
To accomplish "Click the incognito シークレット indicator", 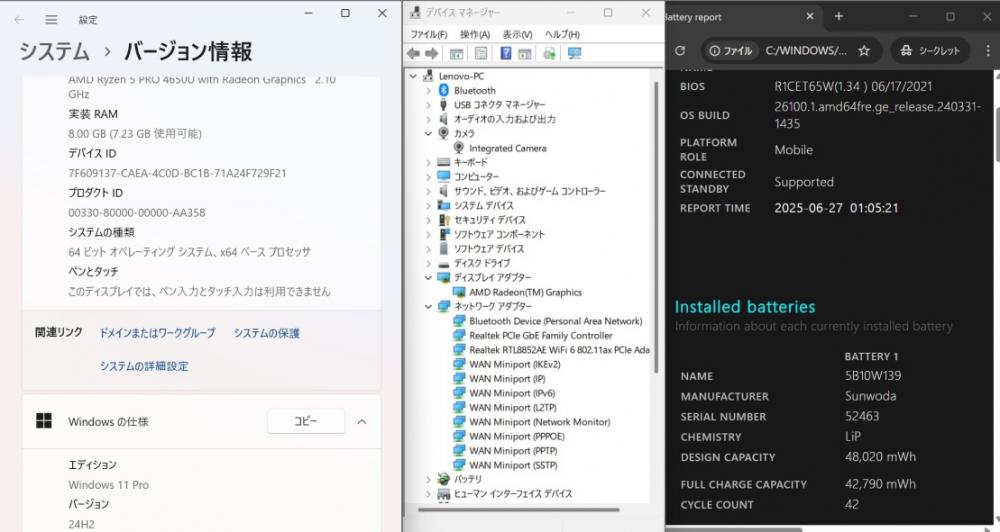I will tap(930, 50).
